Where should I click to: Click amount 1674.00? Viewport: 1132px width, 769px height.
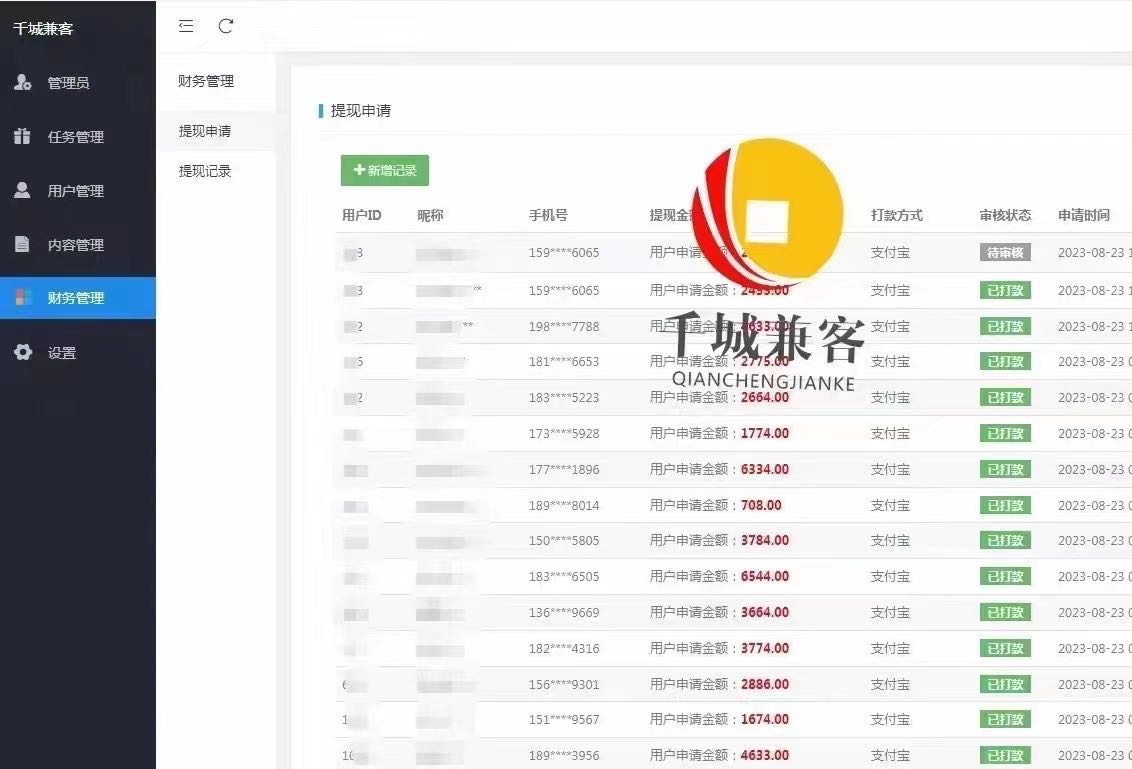click(x=765, y=719)
